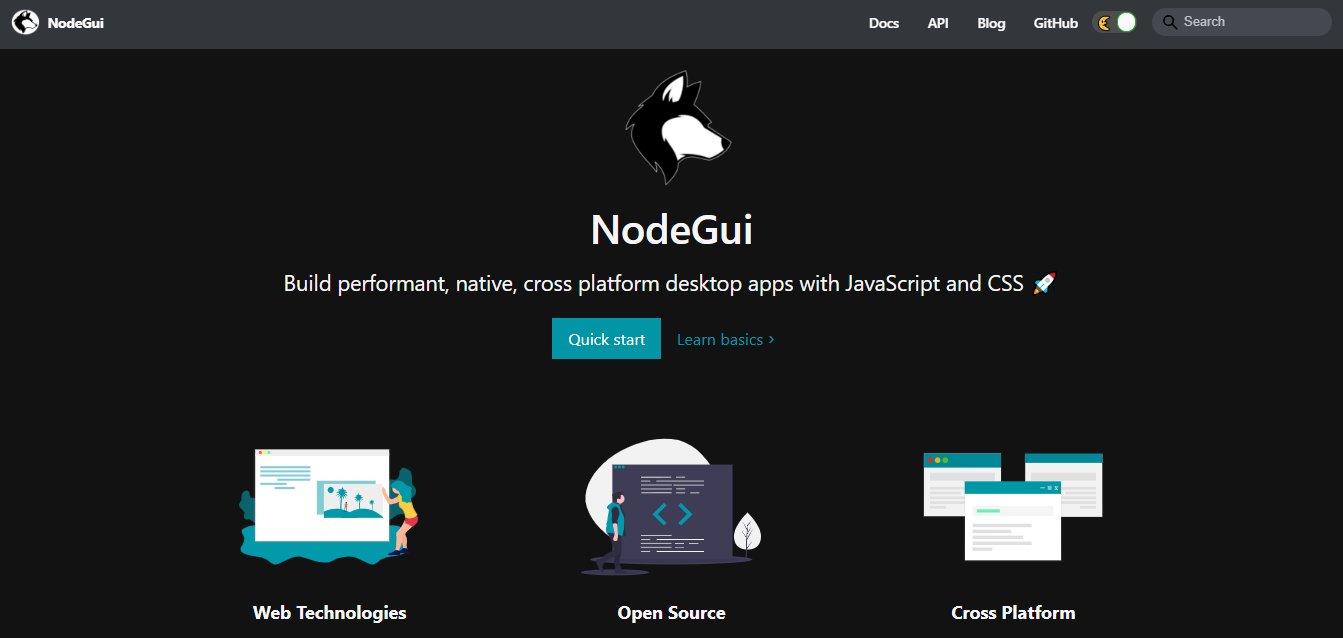Click the Open Source code illustration

(x=671, y=507)
